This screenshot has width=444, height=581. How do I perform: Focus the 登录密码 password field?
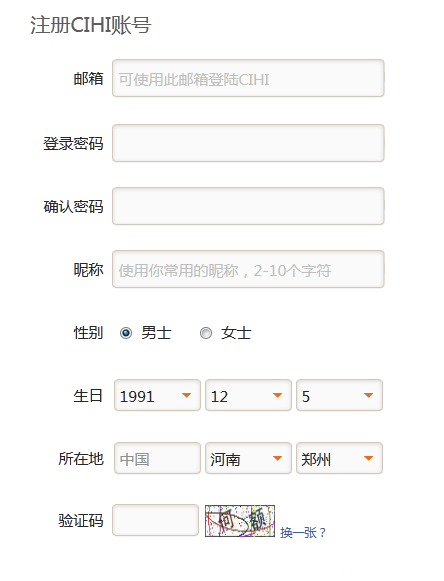[x=248, y=143]
